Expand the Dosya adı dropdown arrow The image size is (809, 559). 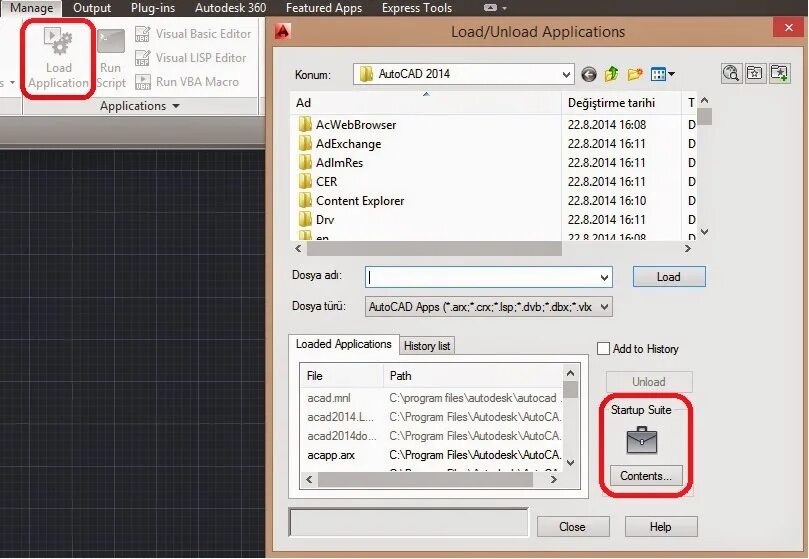click(604, 278)
